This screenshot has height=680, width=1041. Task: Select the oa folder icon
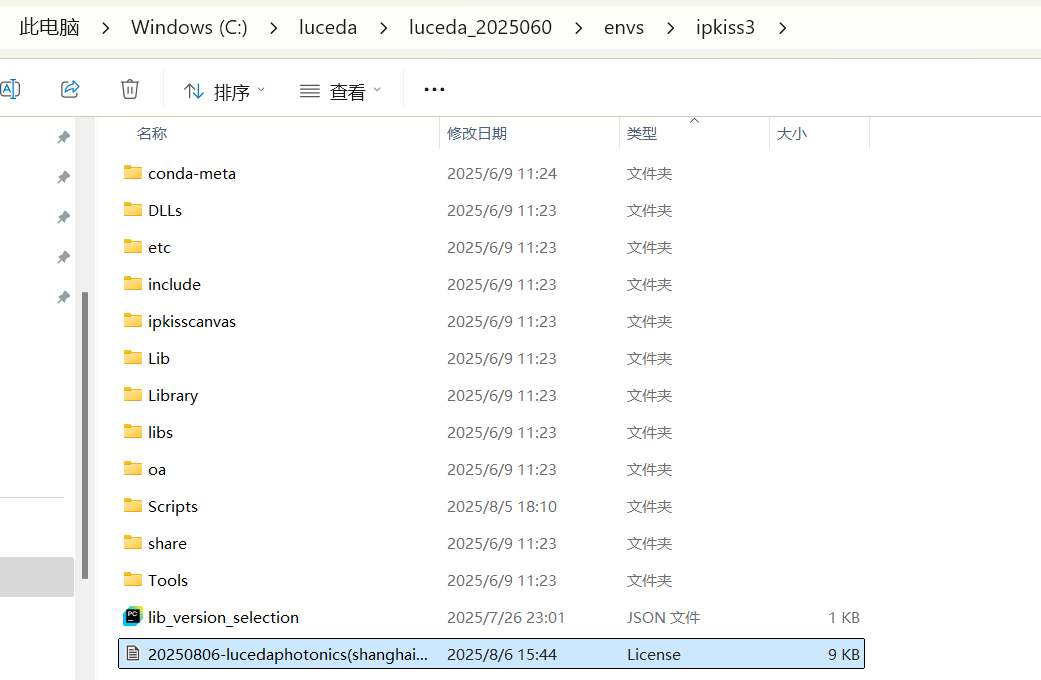tap(133, 469)
